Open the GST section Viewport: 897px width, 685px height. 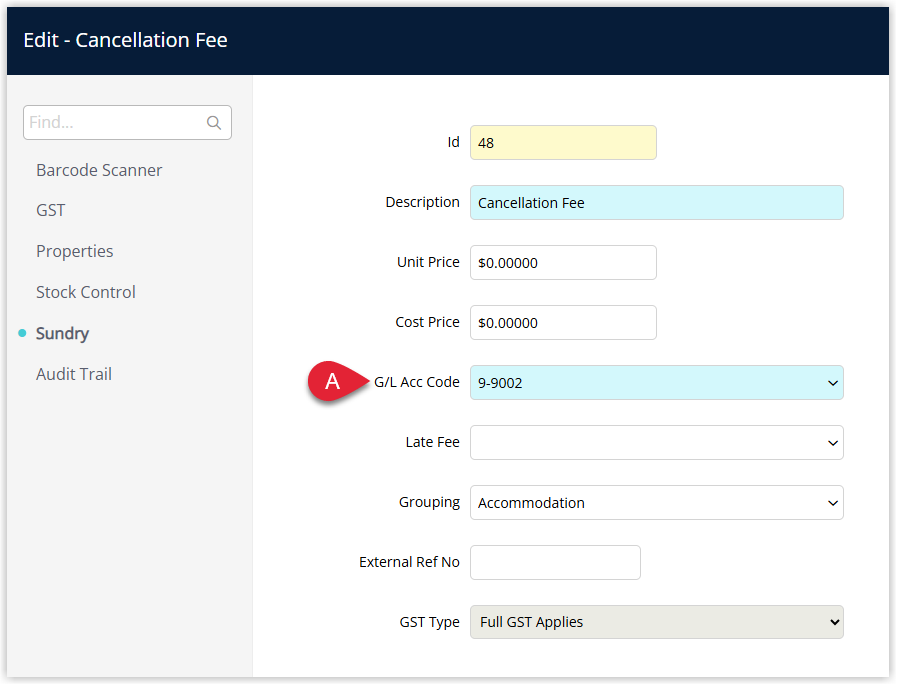coord(50,210)
